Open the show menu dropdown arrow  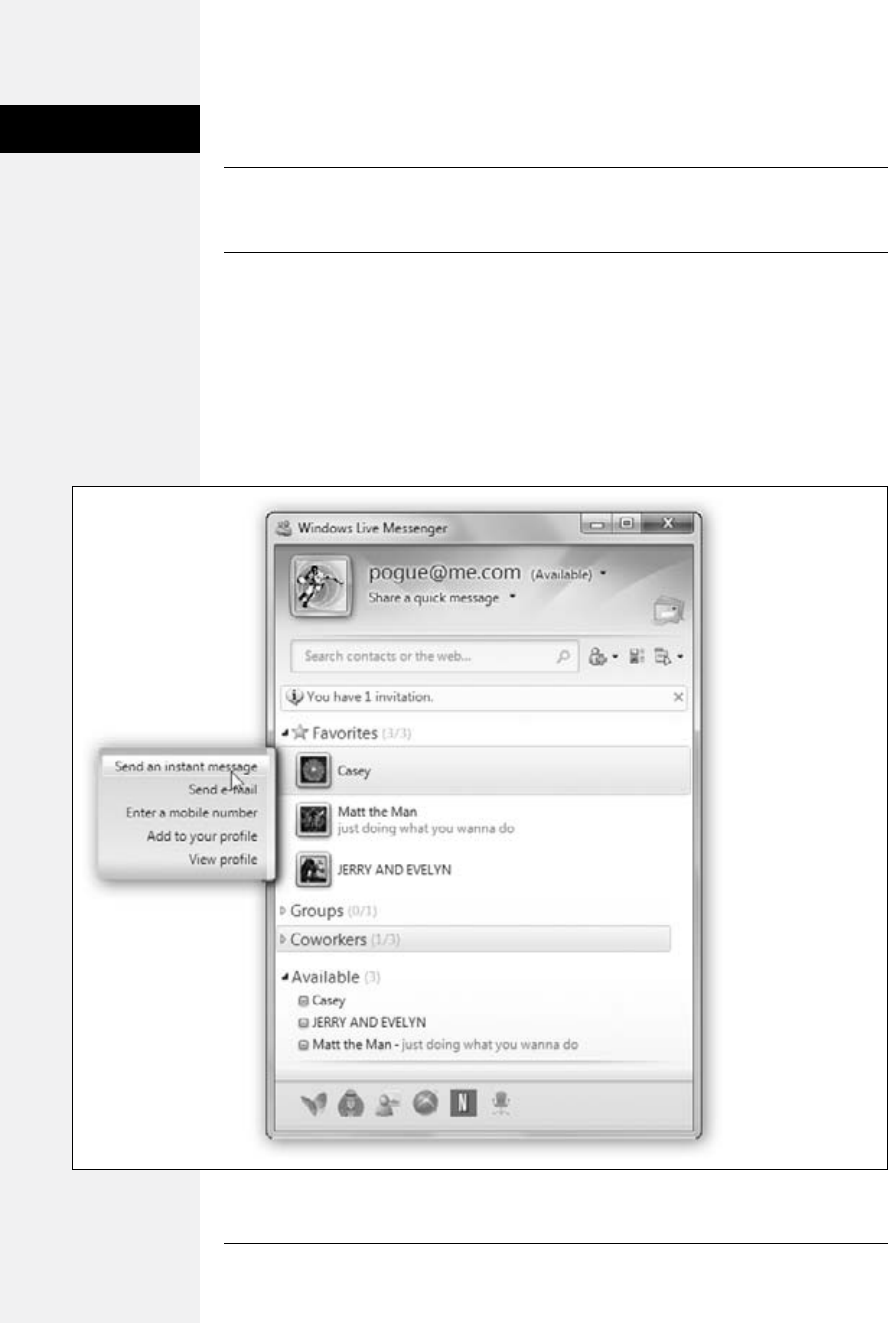pyautogui.click(x=679, y=658)
